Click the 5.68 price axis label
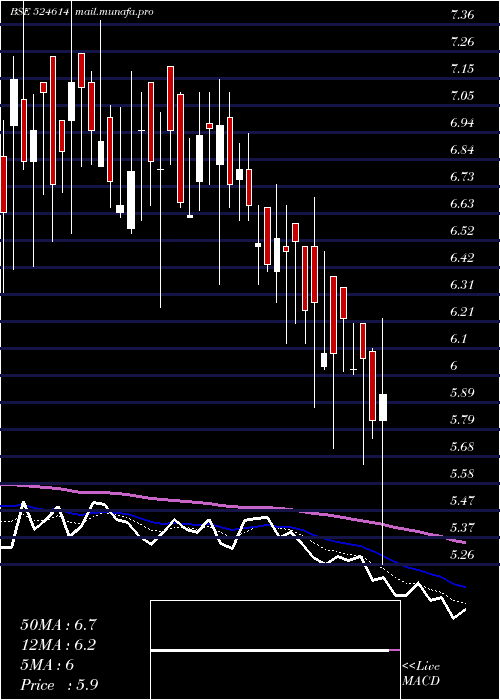 [x=462, y=446]
